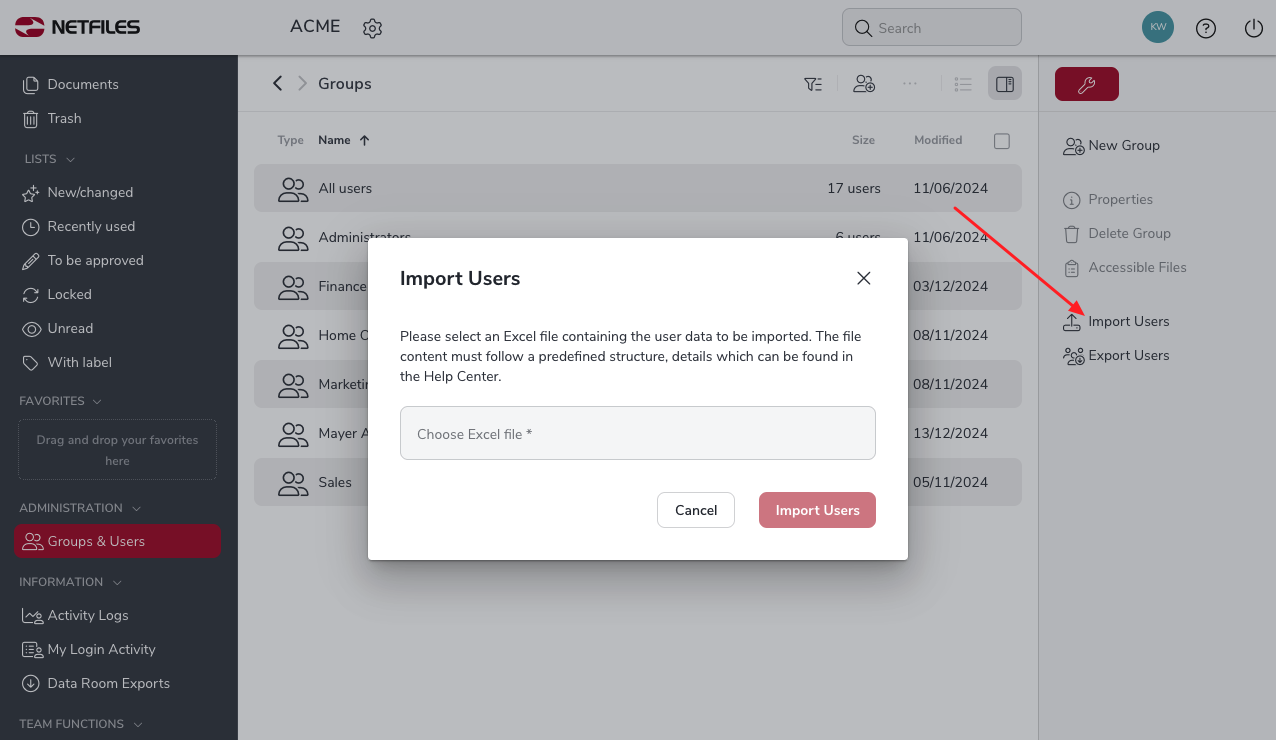Switch to the list view icon
The height and width of the screenshot is (740, 1276).
(963, 84)
